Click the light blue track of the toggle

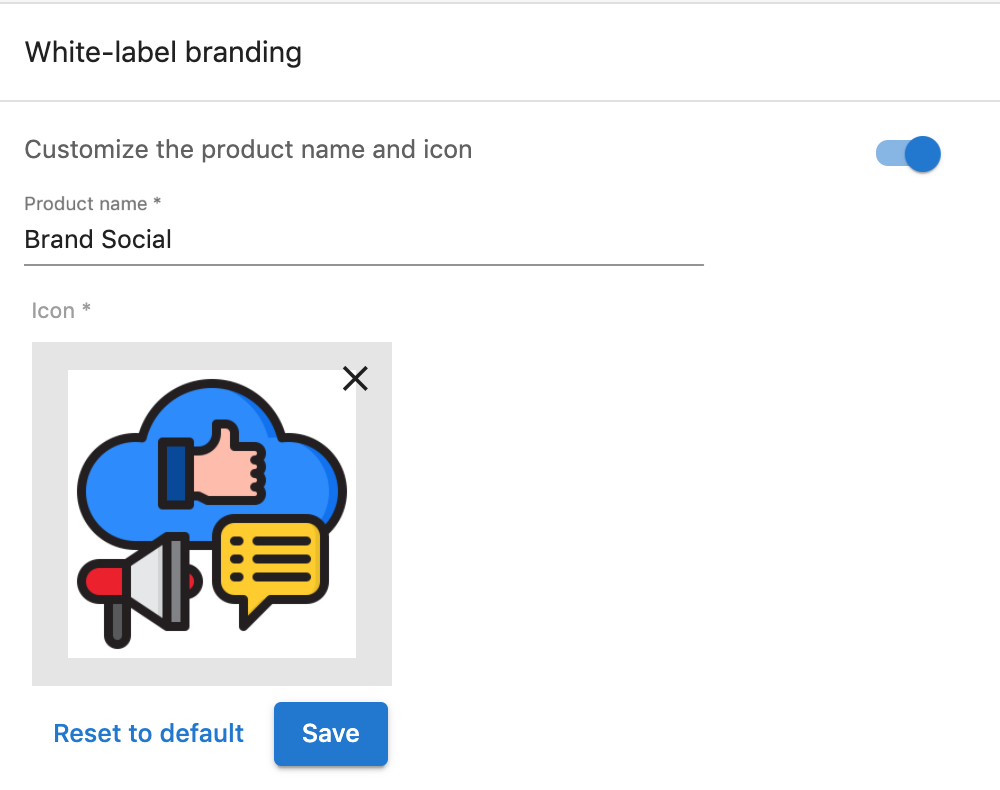point(890,154)
